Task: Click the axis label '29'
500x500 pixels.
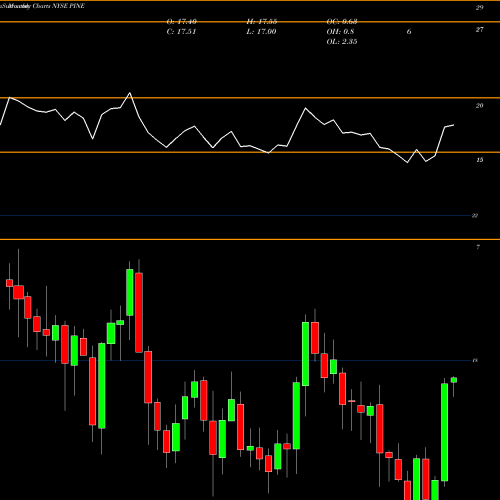Action: coord(479,8)
